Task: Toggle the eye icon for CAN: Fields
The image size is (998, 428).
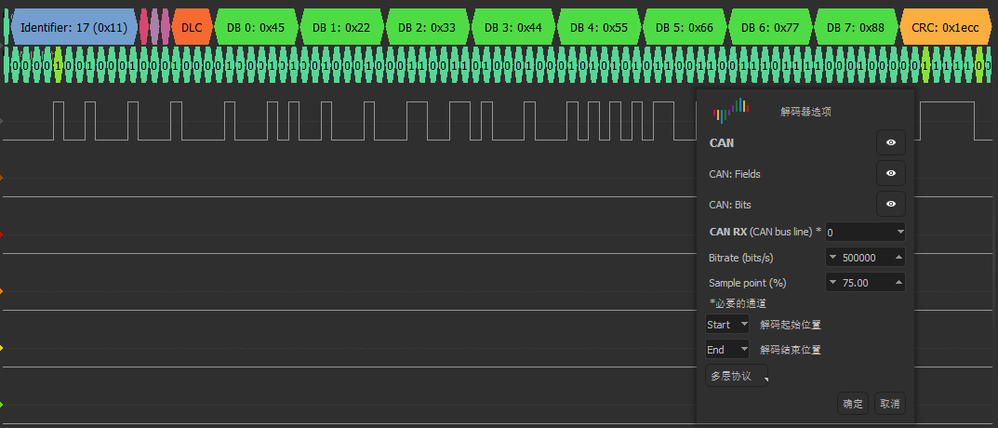Action: click(x=890, y=173)
